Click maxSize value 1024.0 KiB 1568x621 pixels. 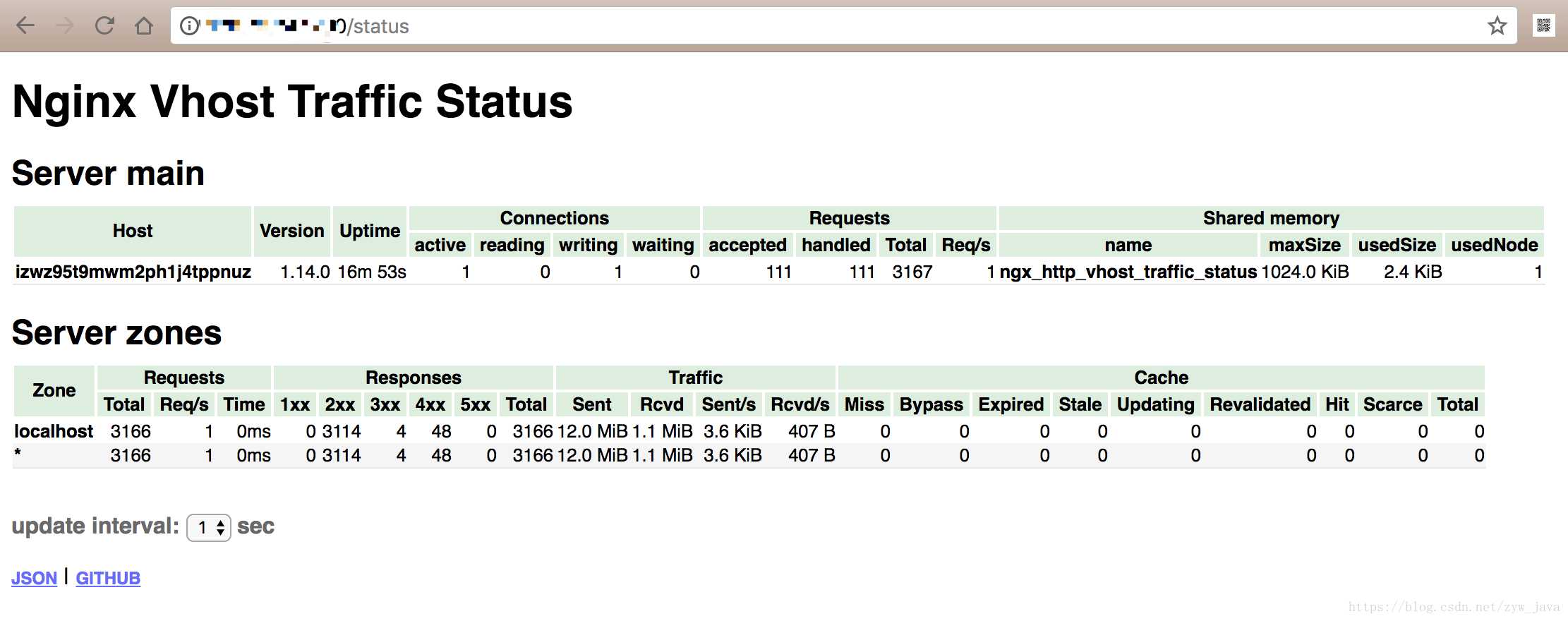(x=1305, y=272)
